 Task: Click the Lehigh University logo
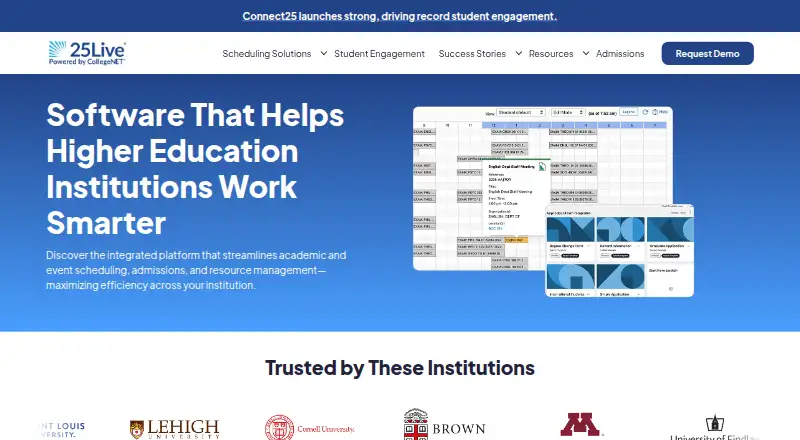click(174, 429)
